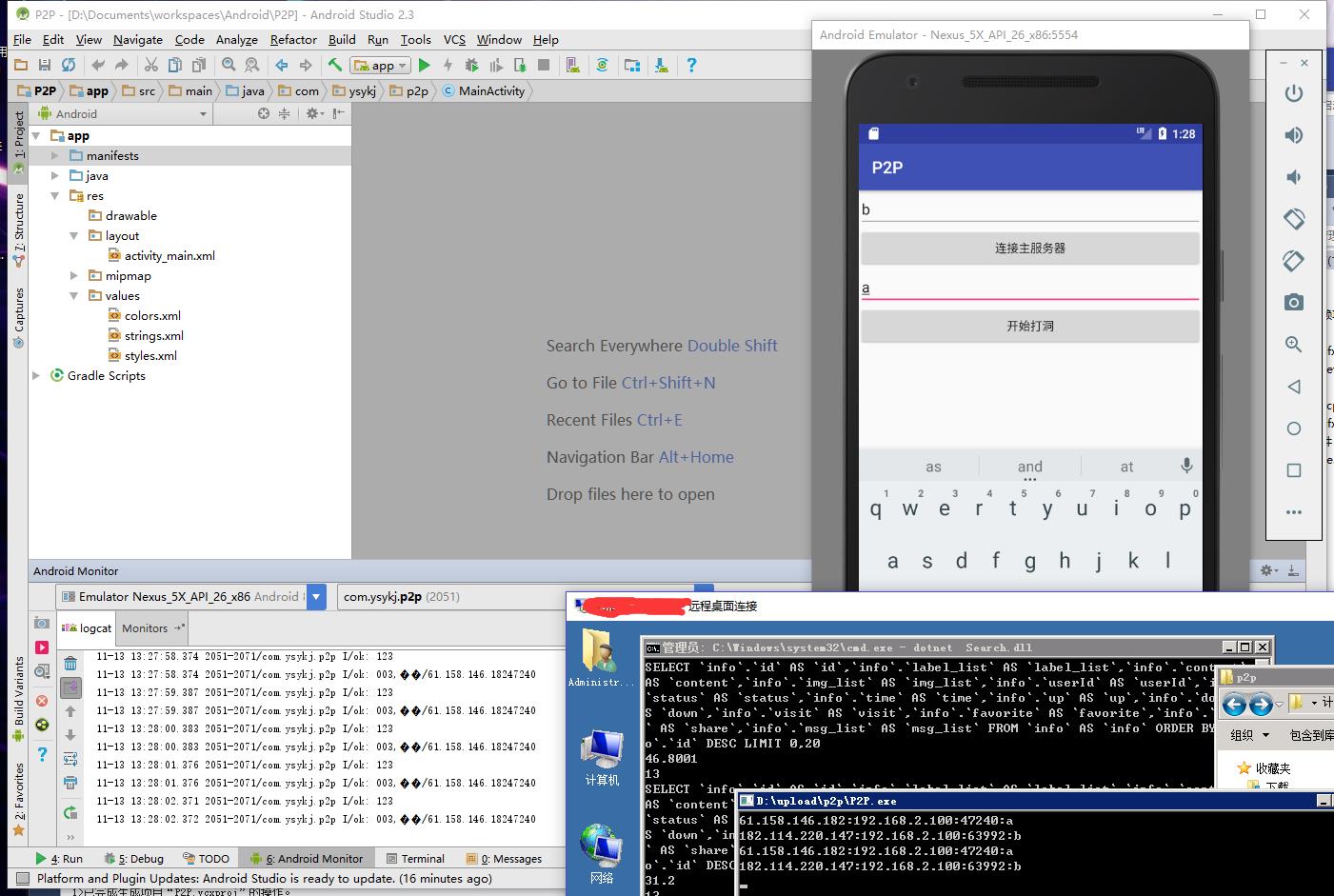Click the Cut scissors icon
Viewport: 1334px width, 896px height.
point(150,65)
